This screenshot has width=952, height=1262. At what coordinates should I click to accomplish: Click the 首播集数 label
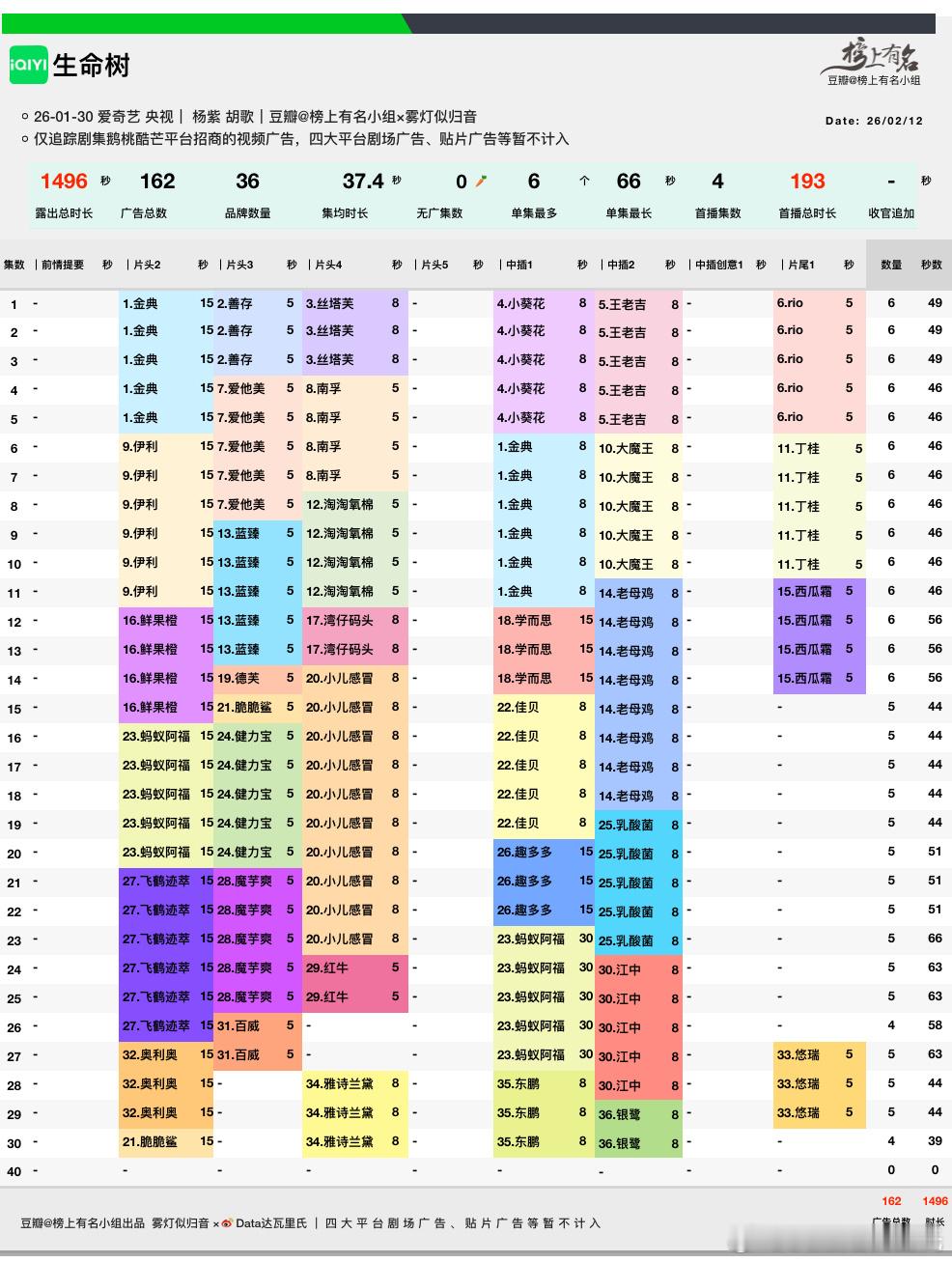(x=717, y=213)
